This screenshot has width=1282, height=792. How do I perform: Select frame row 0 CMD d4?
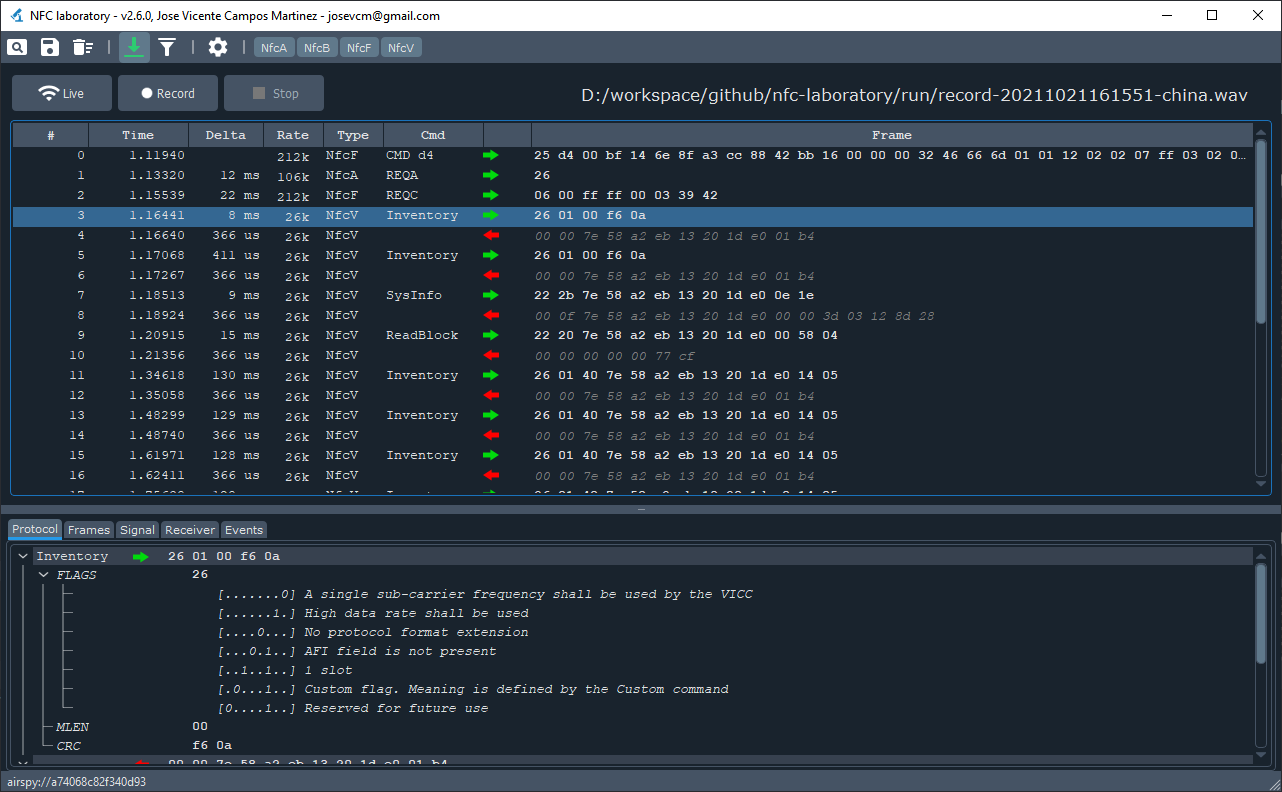[633, 155]
